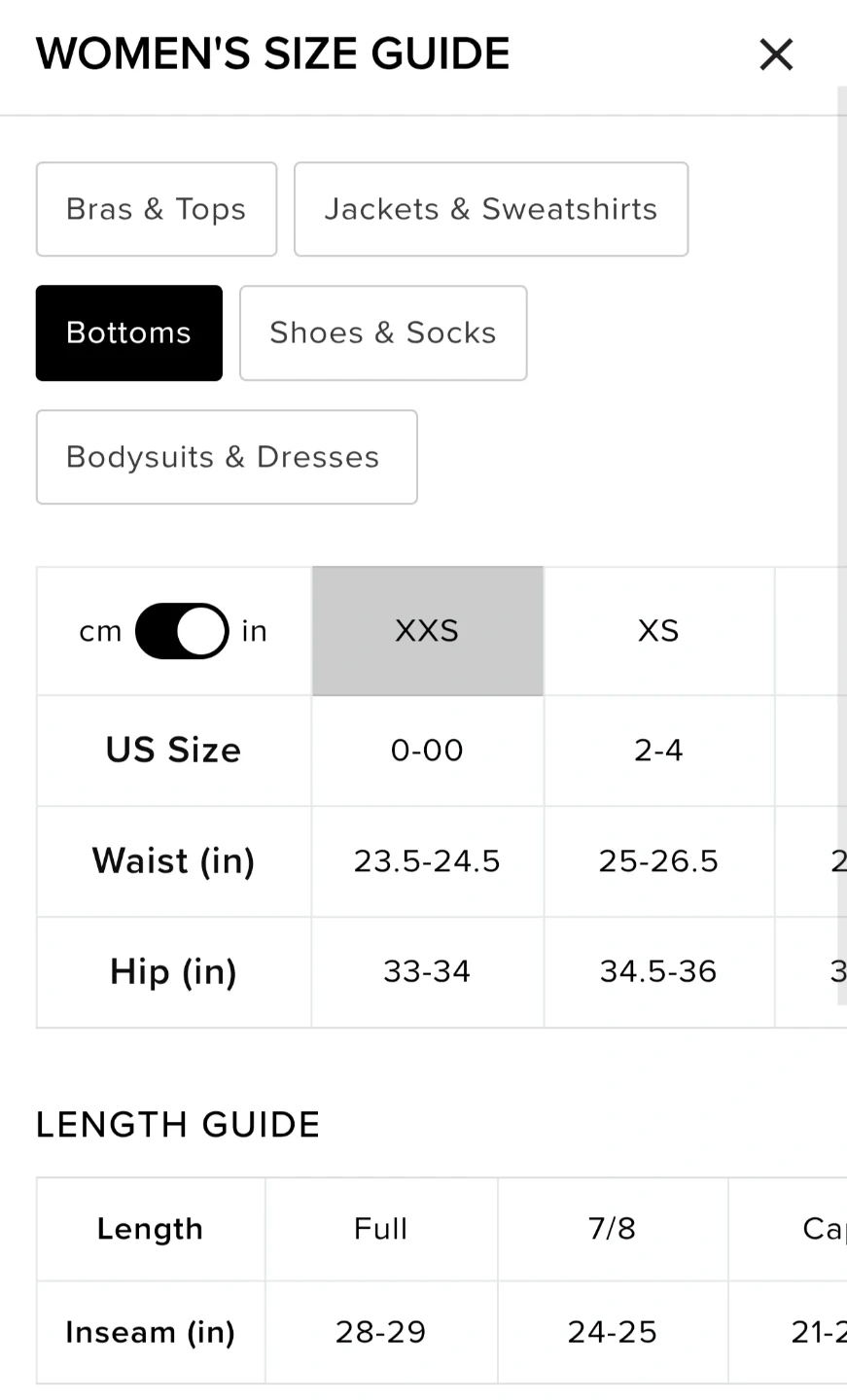Click the selected Bottoms tab
This screenshot has width=847, height=1400.
(129, 332)
